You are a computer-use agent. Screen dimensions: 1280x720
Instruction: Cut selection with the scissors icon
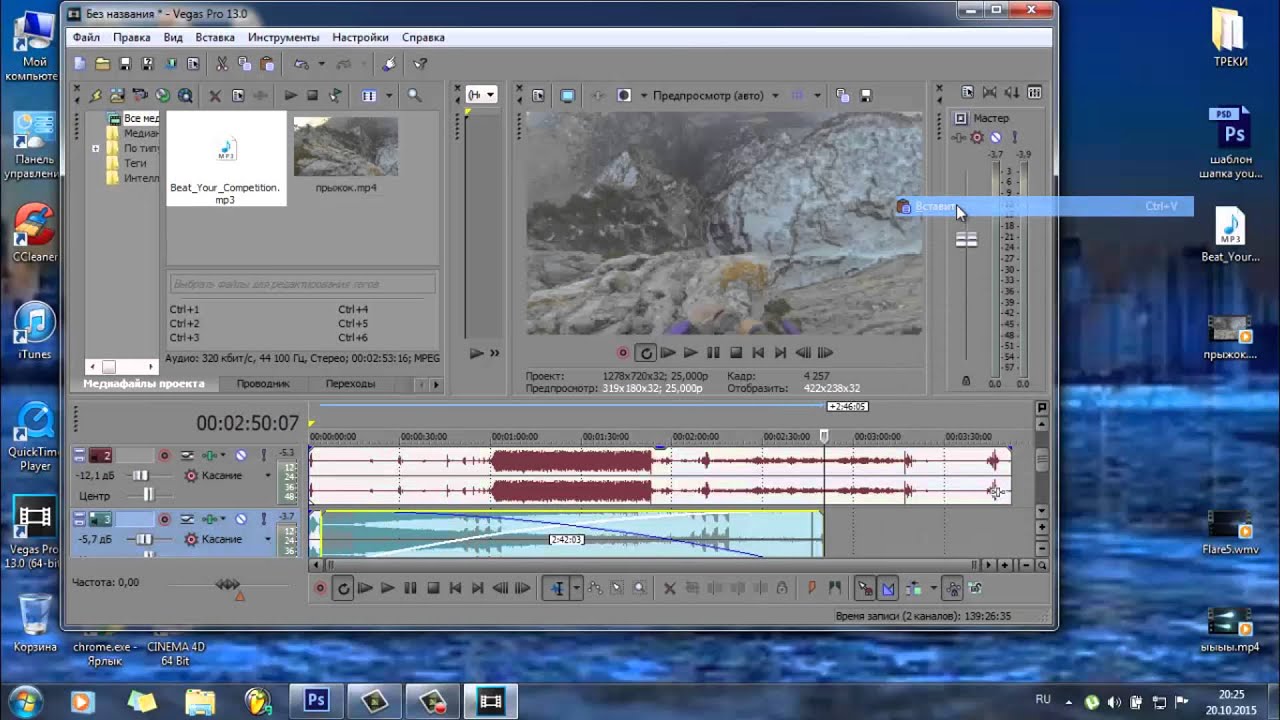click(222, 64)
